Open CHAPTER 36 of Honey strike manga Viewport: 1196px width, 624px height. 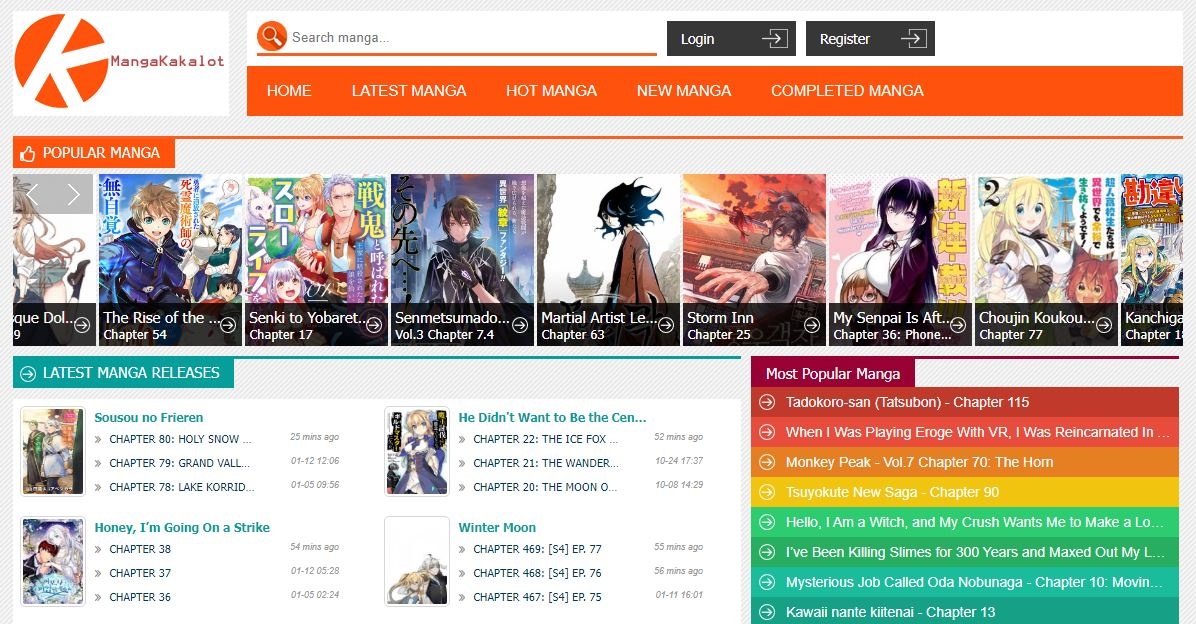140,597
